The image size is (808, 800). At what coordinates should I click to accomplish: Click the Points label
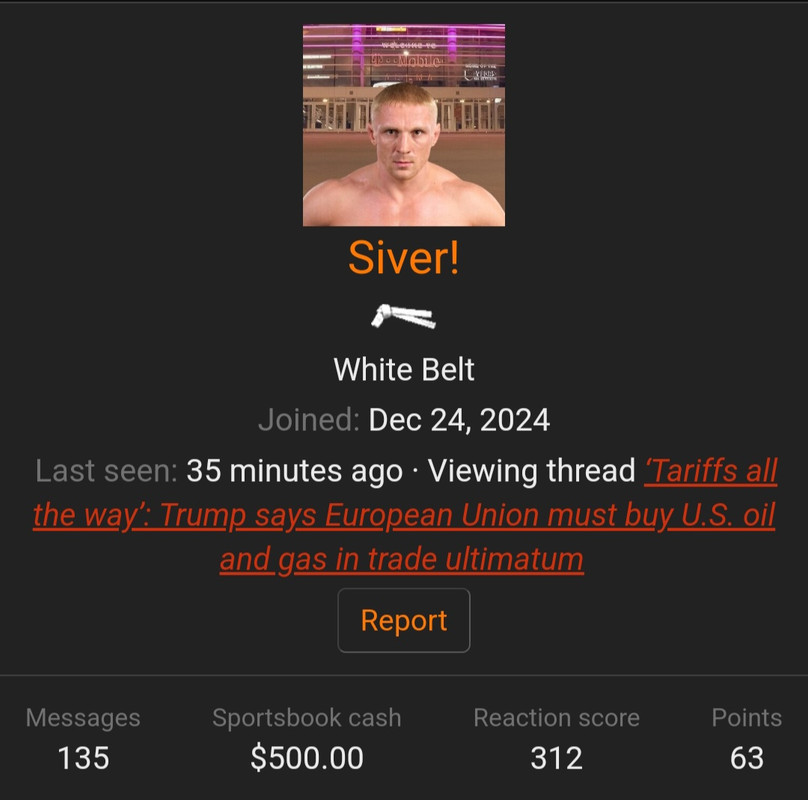pyautogui.click(x=747, y=718)
